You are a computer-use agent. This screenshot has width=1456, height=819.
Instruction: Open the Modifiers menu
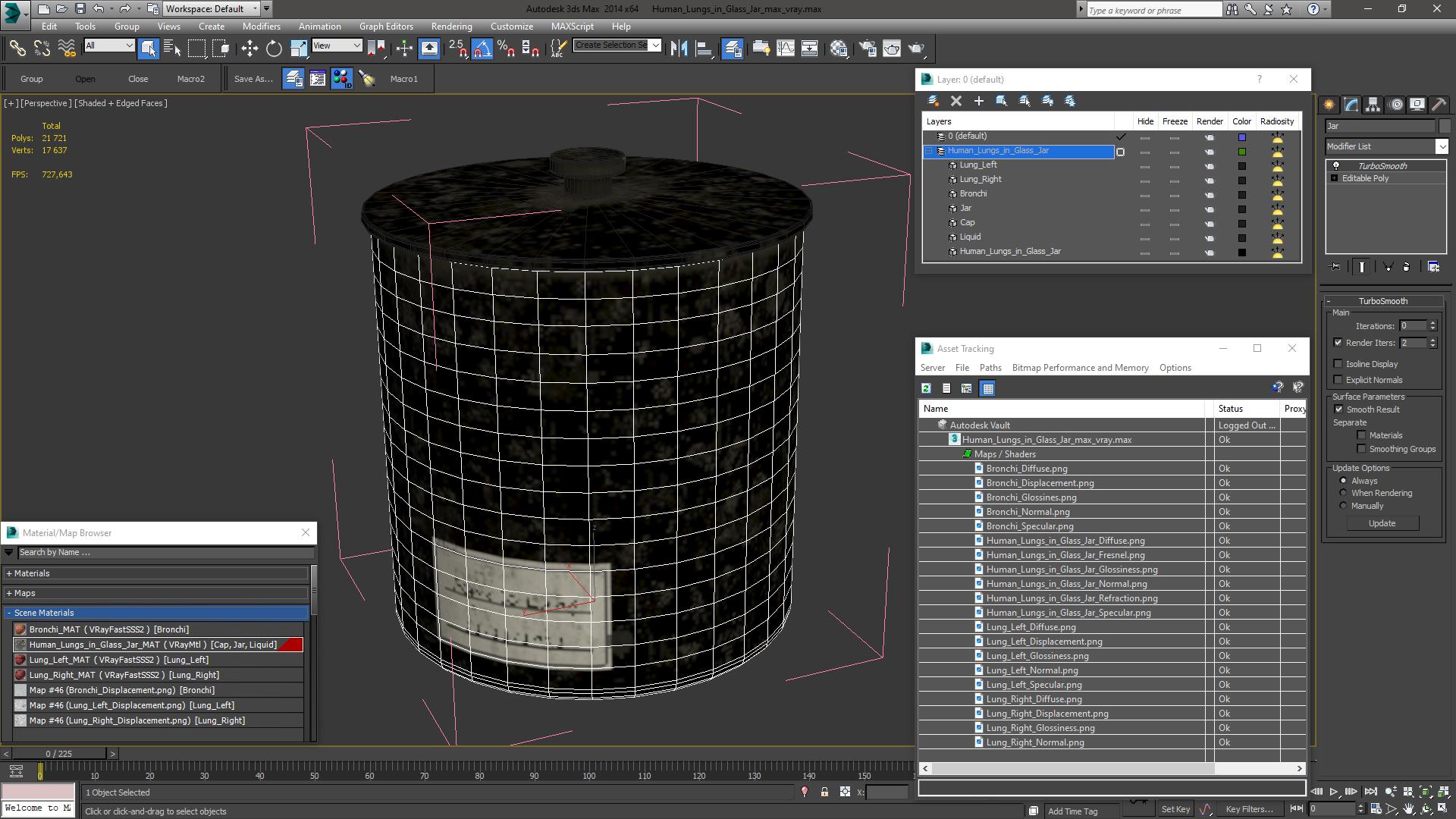click(261, 26)
